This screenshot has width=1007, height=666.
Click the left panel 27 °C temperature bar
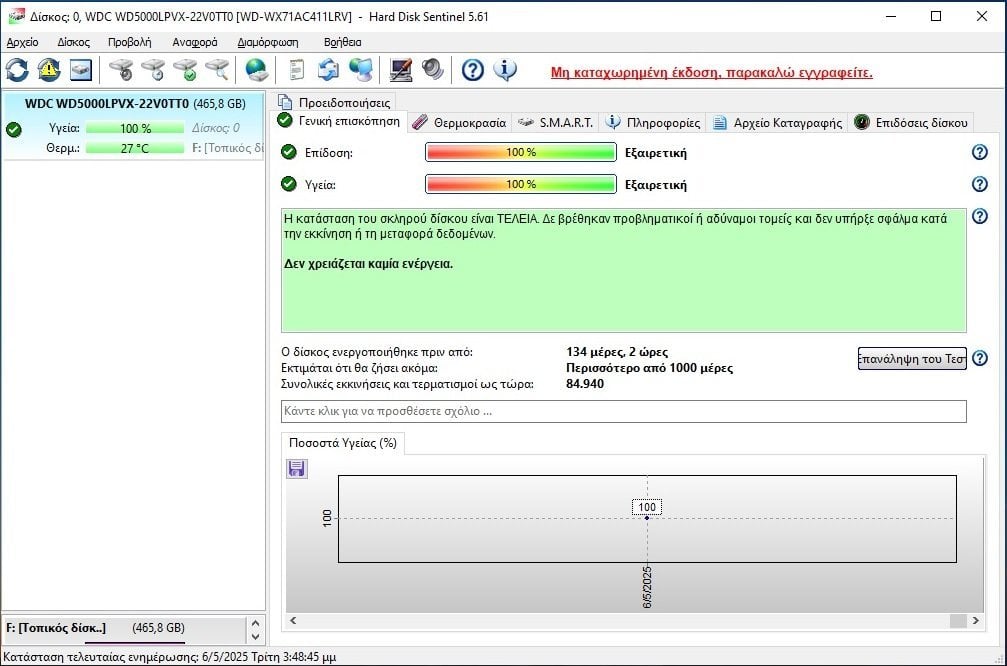pyautogui.click(x=135, y=148)
